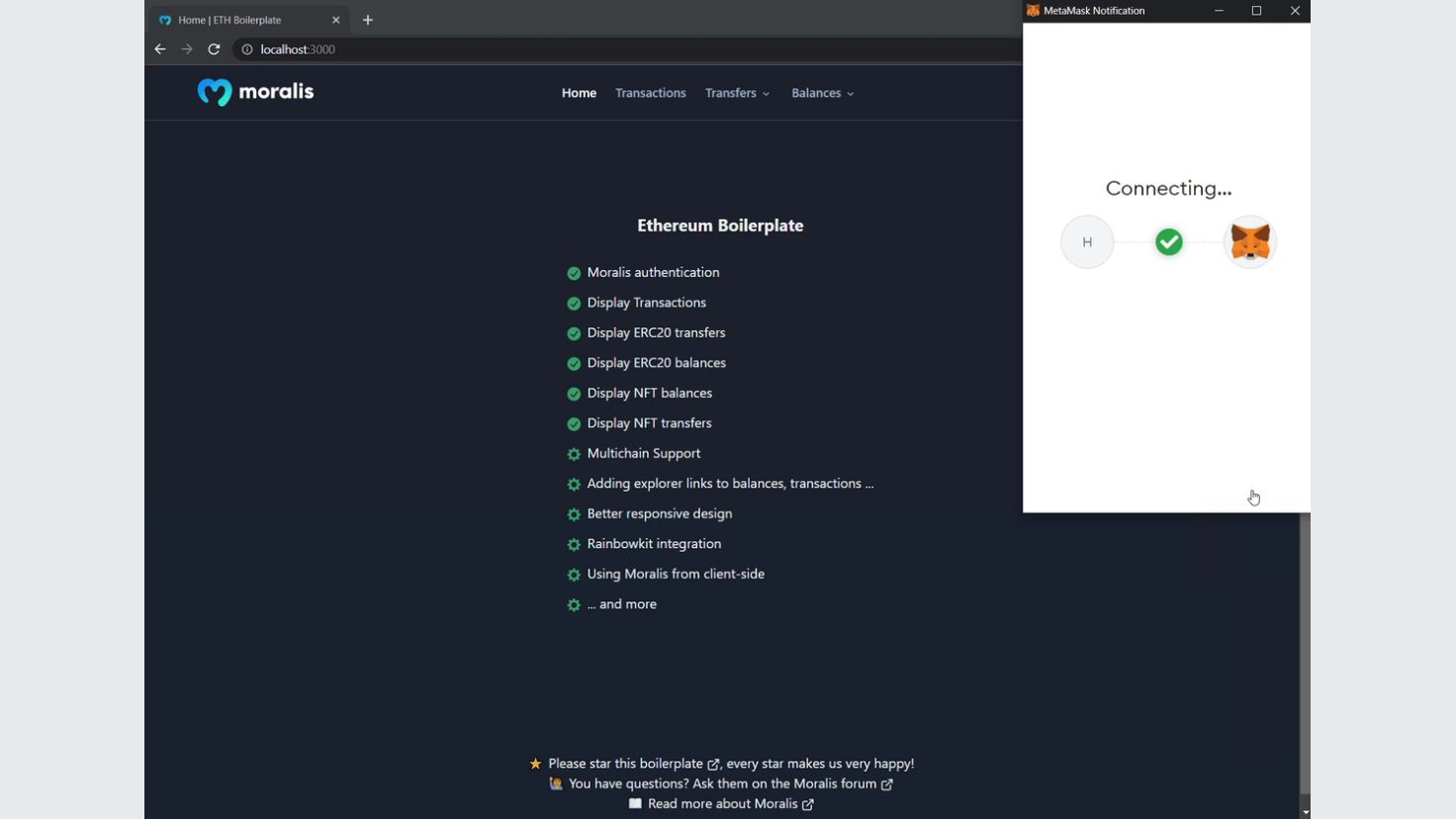Click checkmark icon beside Display ERC20 transfers
Image resolution: width=1456 pixels, height=819 pixels.
tap(574, 333)
